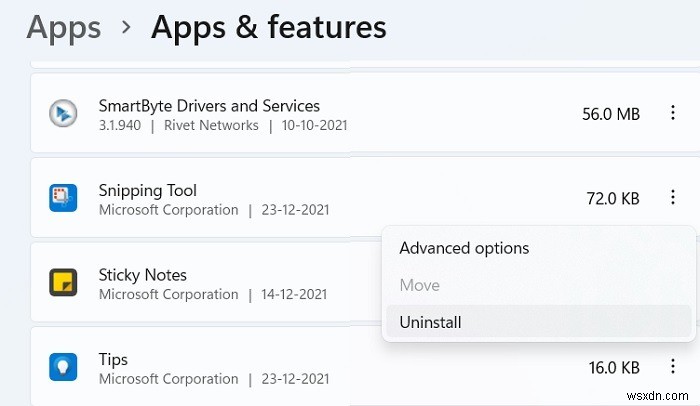Click the 56.0 MB size value
Viewport: 700px width, 406px height.
click(611, 114)
